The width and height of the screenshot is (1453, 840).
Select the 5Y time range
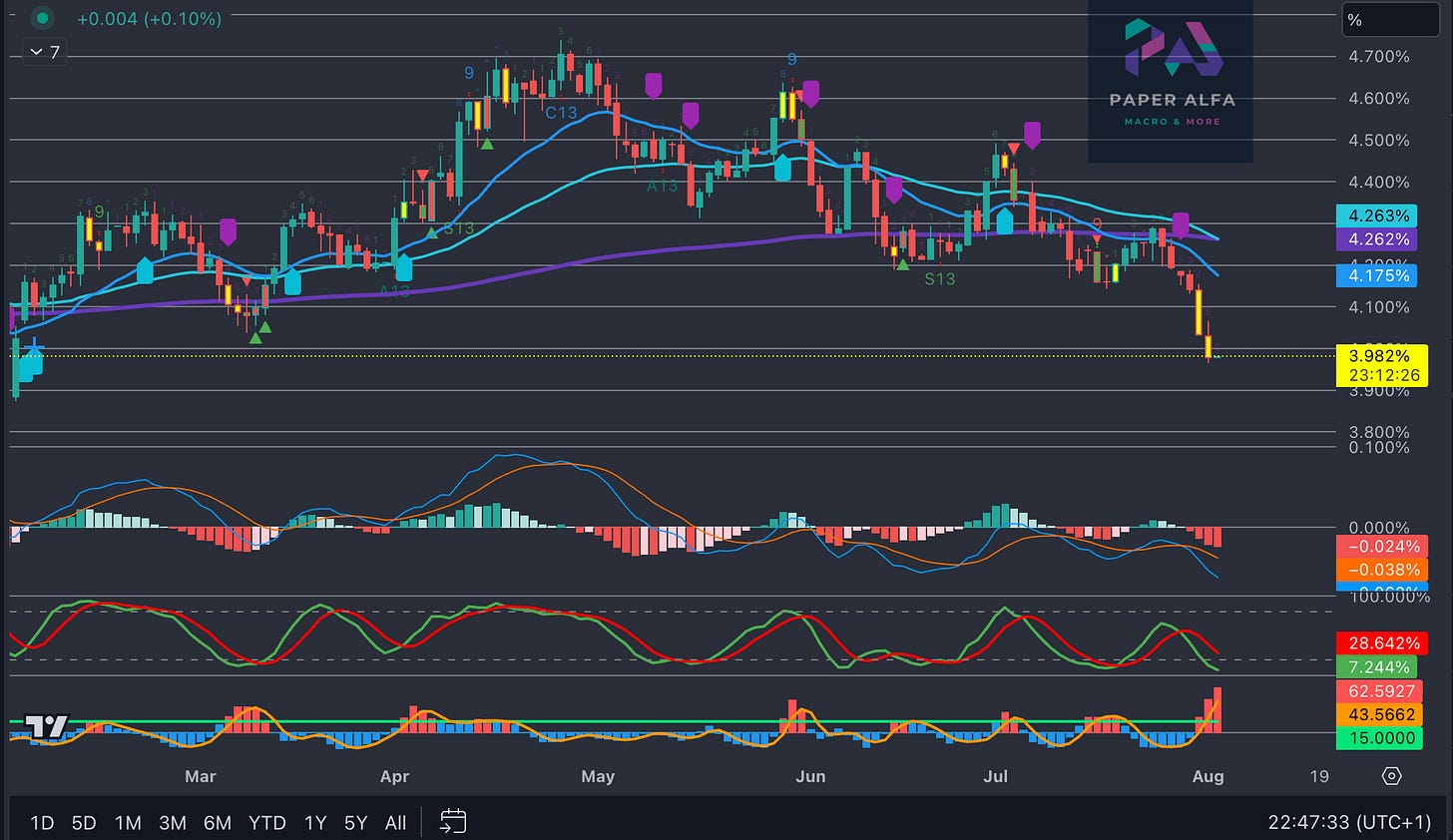[x=355, y=823]
